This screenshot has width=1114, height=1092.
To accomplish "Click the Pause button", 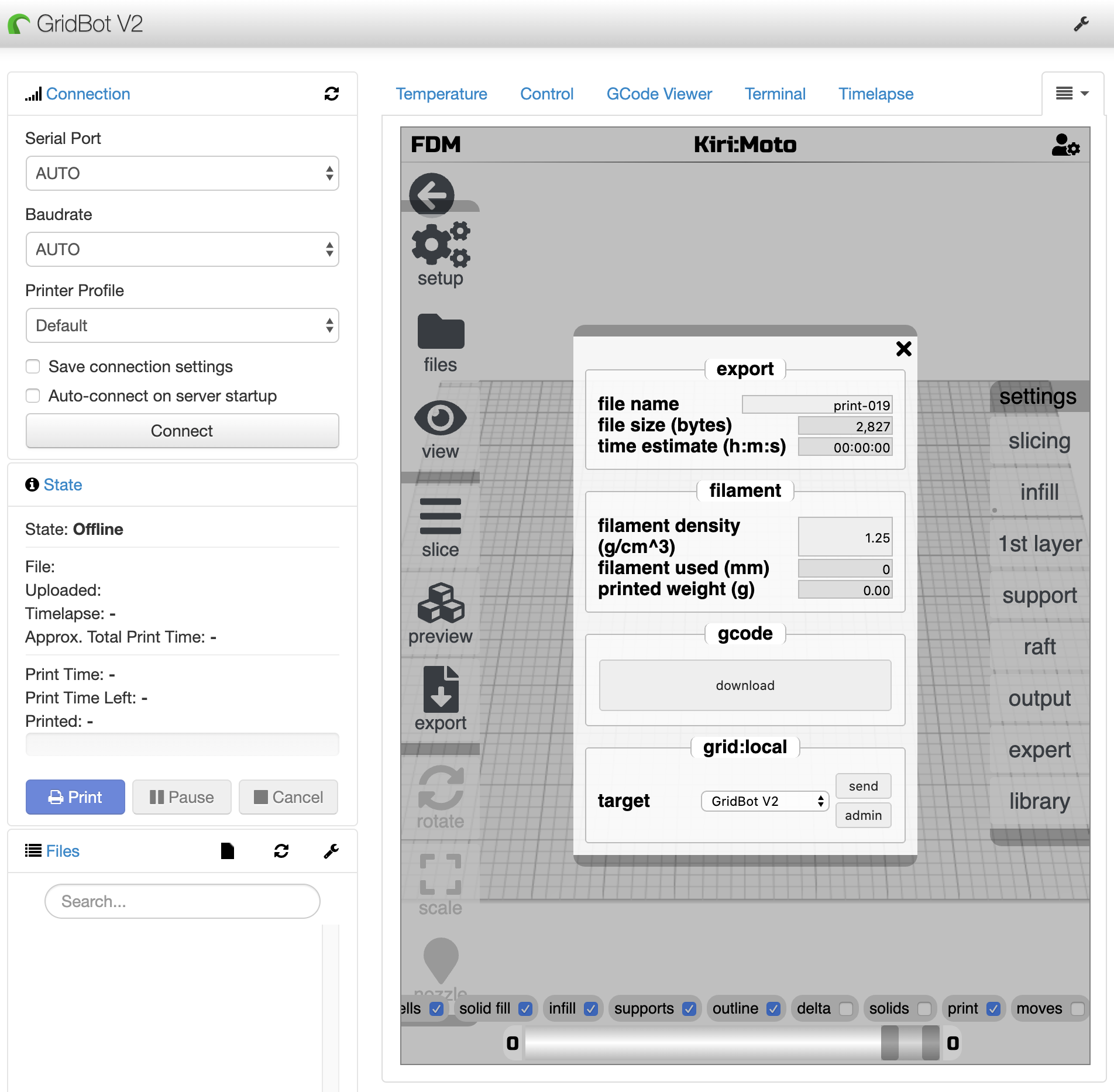I will [x=182, y=797].
